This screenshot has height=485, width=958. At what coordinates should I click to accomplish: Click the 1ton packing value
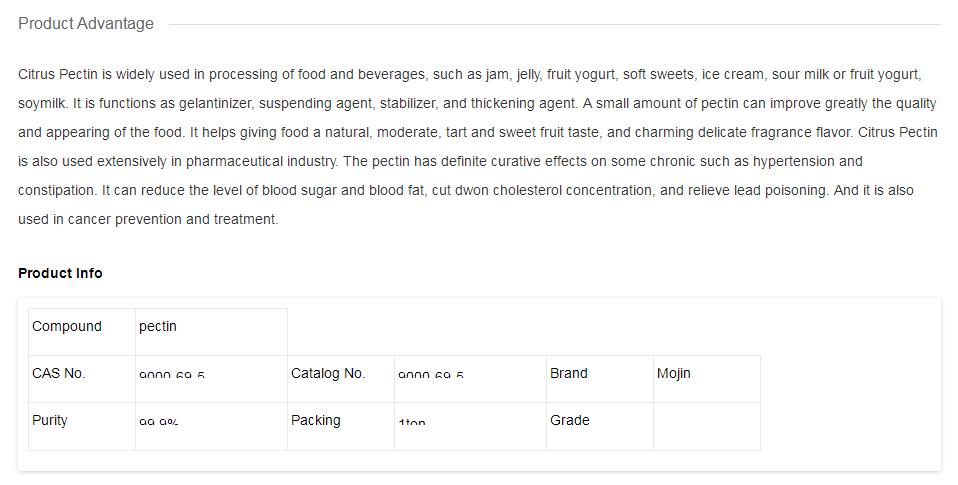click(x=412, y=423)
